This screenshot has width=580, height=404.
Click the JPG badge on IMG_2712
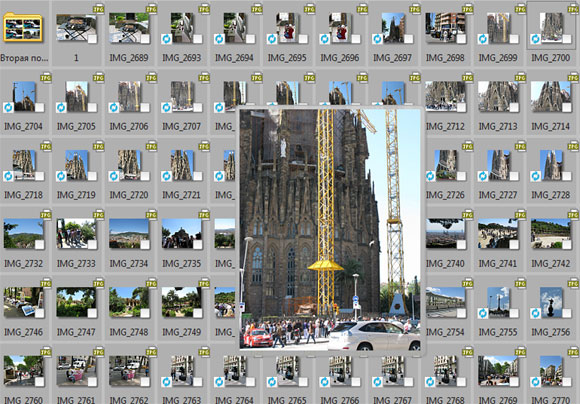point(468,77)
